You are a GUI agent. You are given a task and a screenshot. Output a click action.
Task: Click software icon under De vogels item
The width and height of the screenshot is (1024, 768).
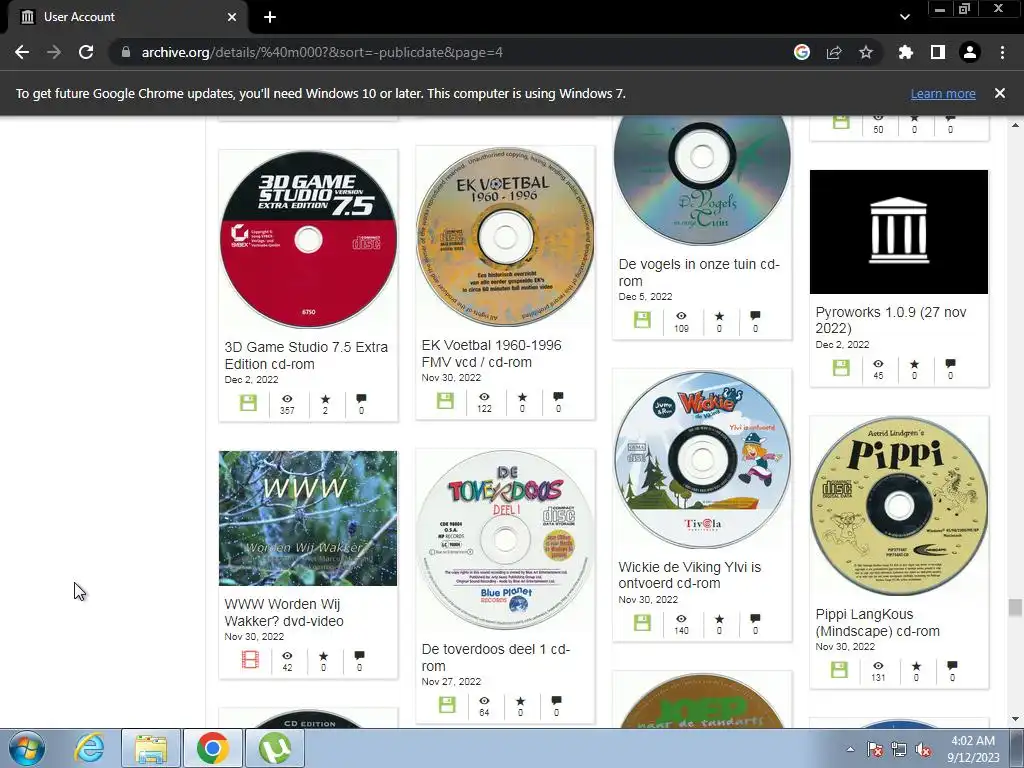click(643, 320)
